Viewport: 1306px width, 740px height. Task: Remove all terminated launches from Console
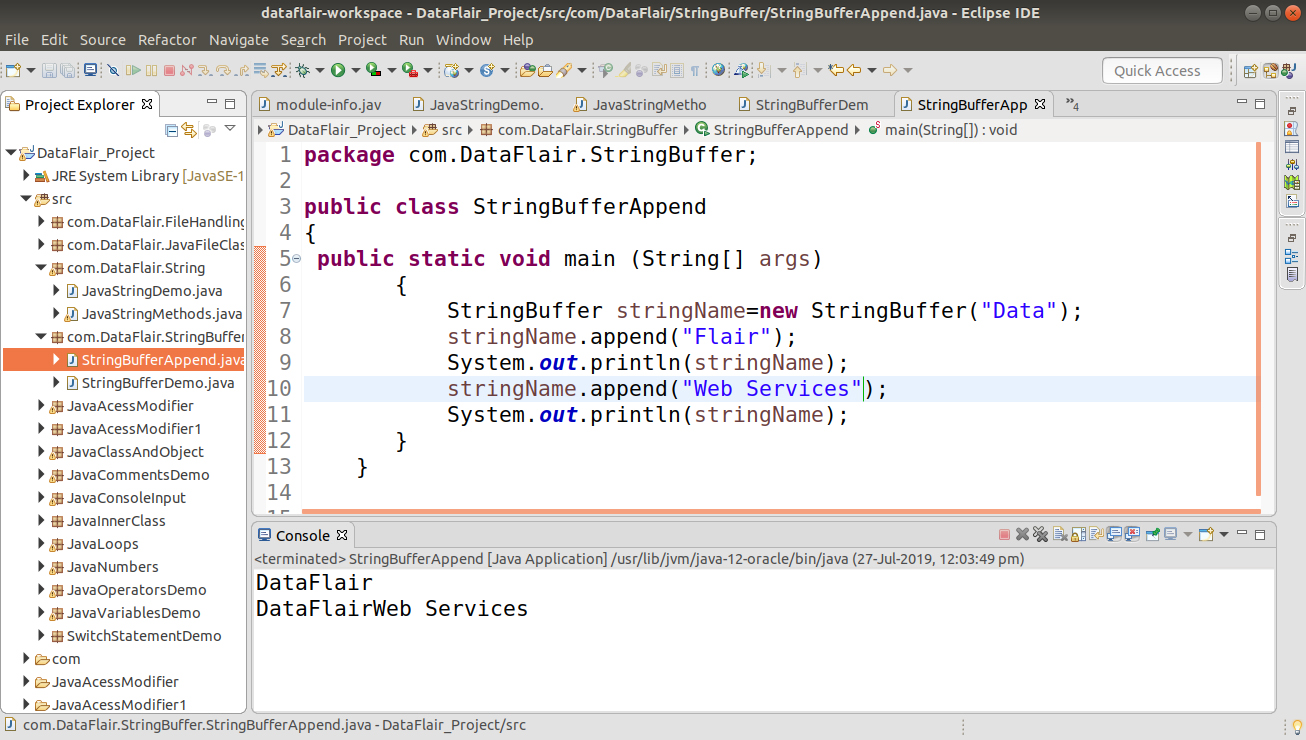(1041, 534)
